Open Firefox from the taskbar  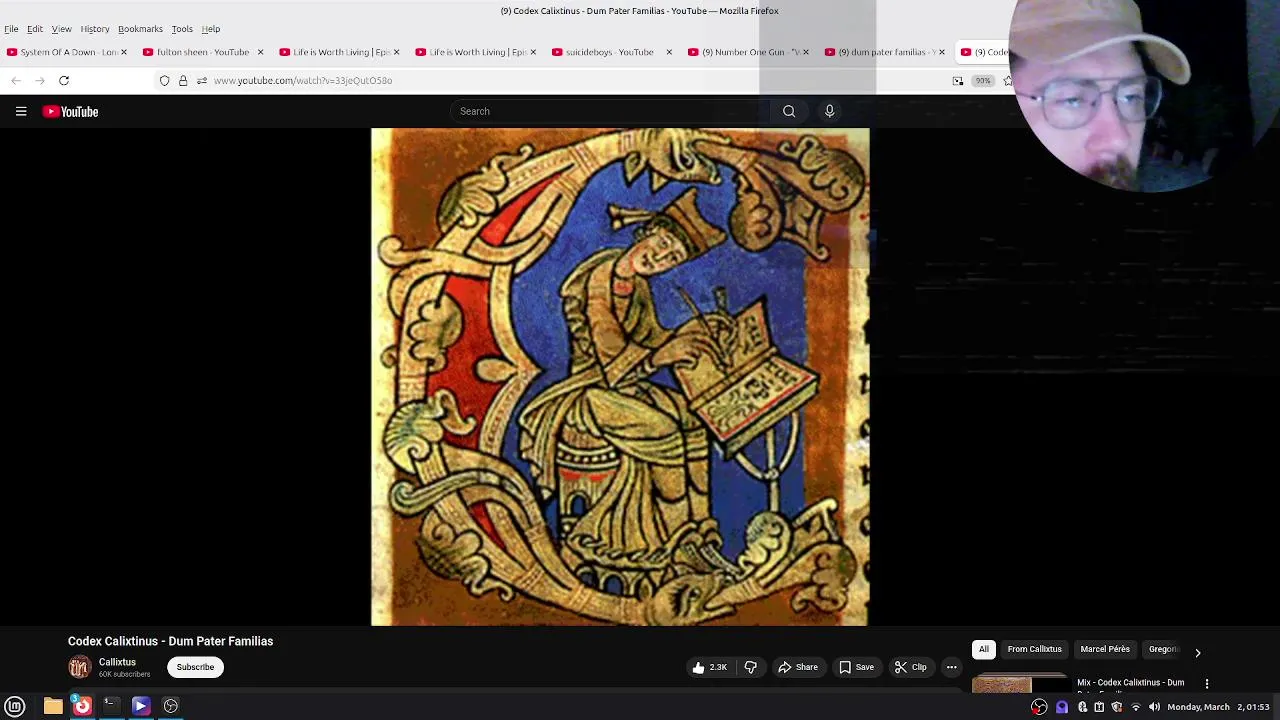coord(82,706)
